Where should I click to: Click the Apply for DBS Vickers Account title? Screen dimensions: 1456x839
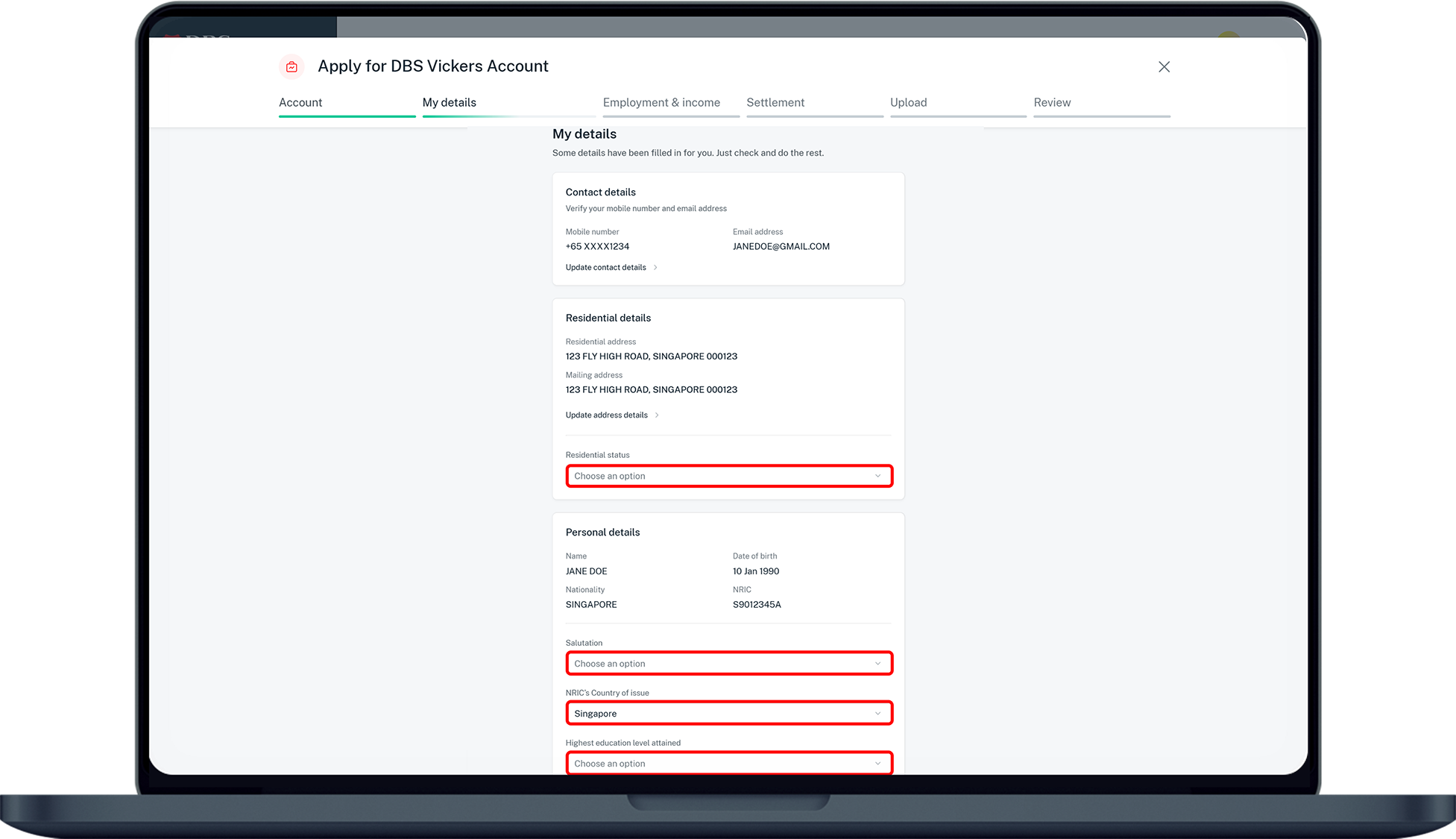433,66
